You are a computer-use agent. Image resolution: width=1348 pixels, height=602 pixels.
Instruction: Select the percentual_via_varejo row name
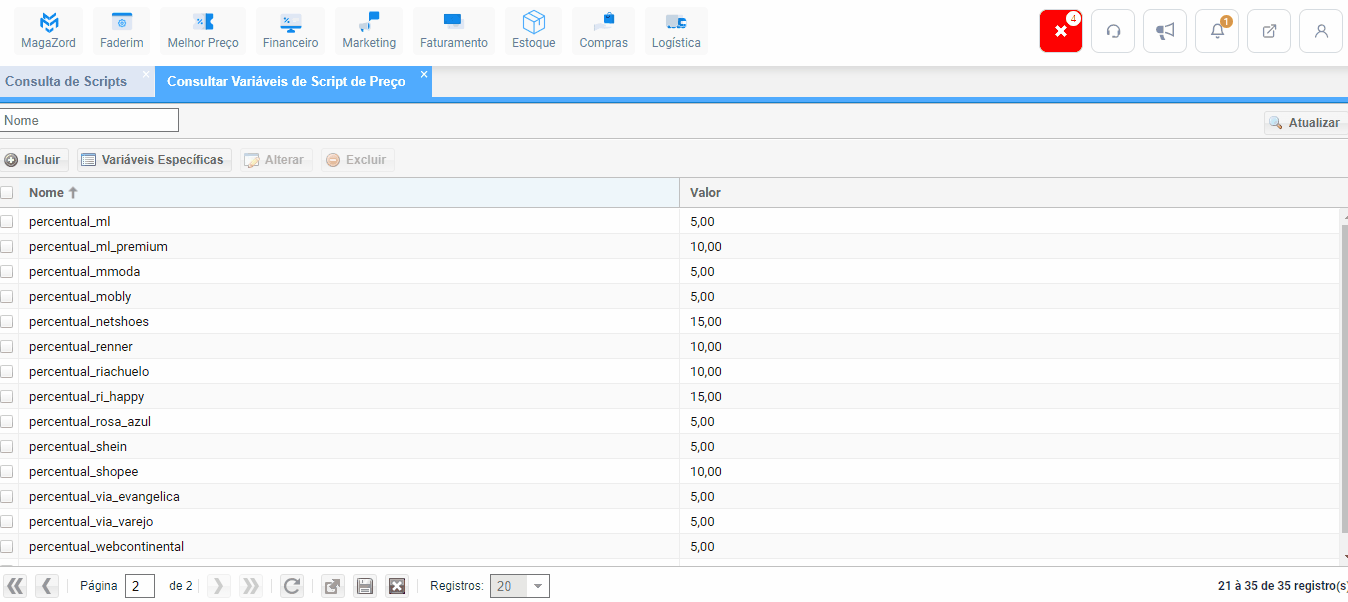point(91,521)
